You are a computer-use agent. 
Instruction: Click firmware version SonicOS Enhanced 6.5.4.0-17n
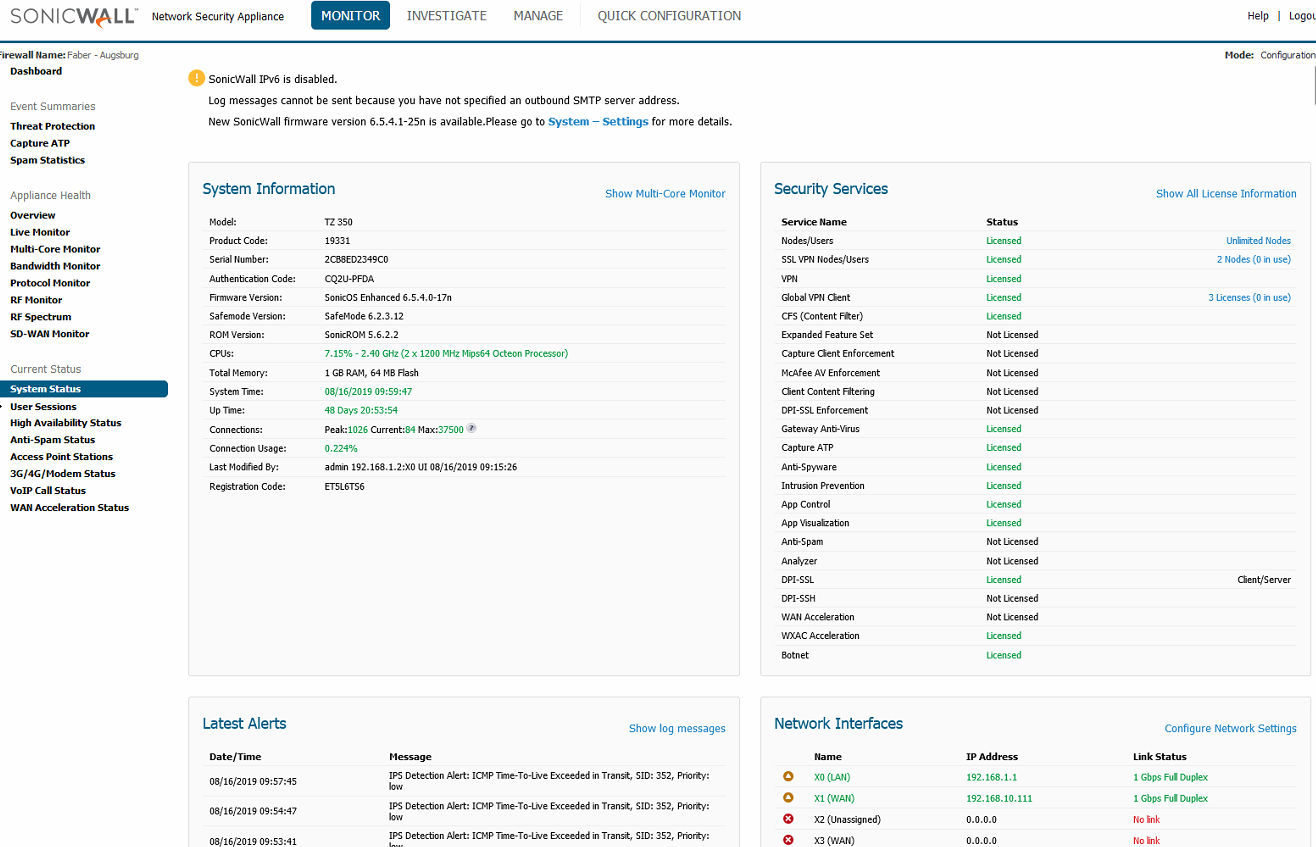[388, 298]
